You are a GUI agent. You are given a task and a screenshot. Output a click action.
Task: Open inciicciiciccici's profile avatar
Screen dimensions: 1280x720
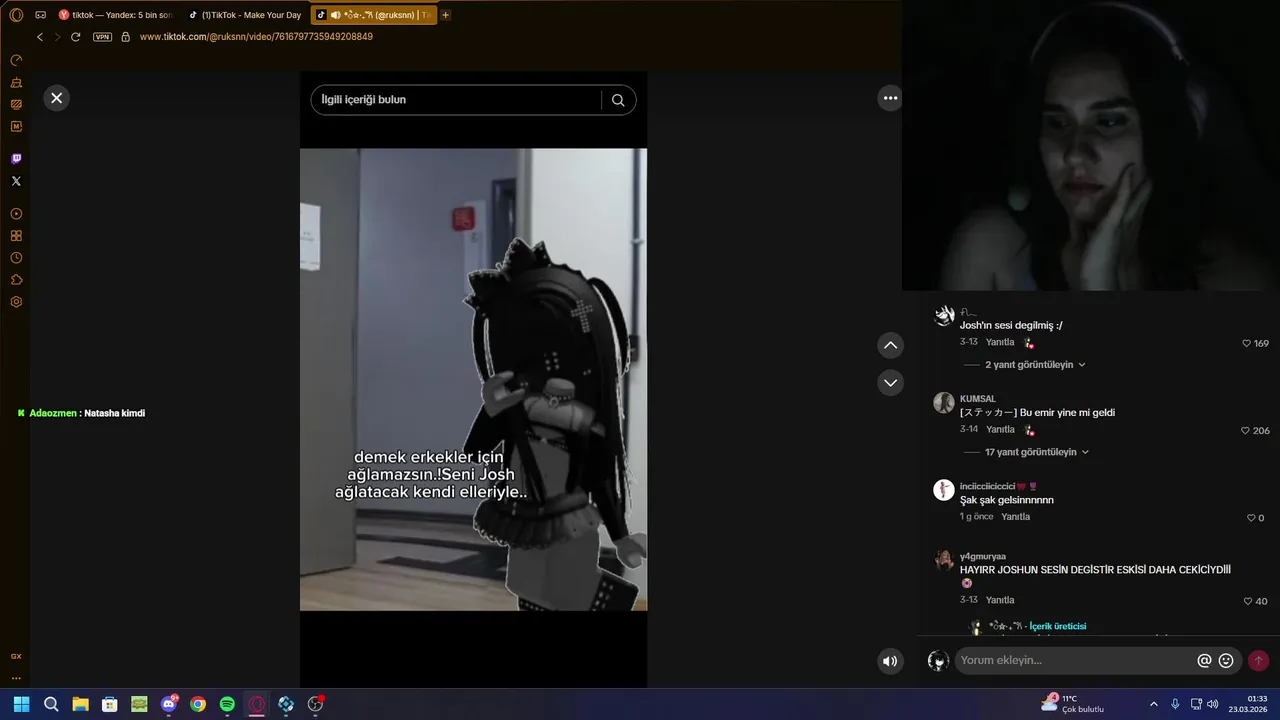(943, 490)
